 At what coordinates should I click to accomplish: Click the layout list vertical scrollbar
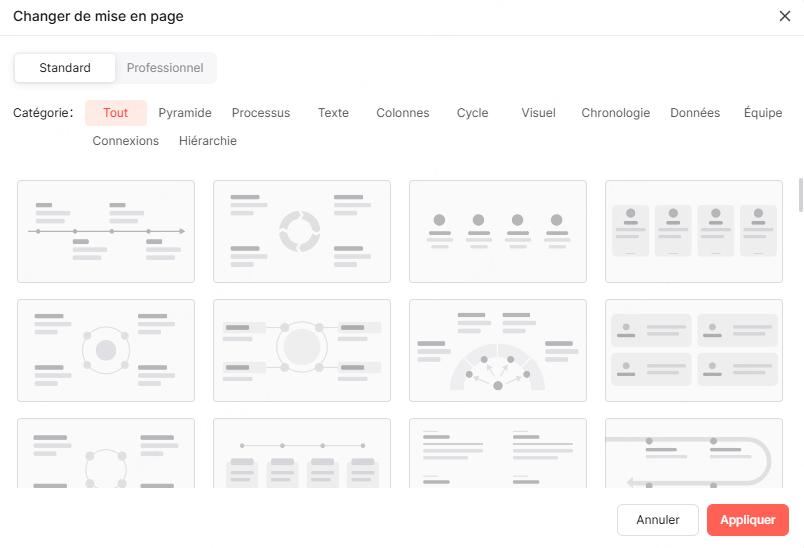click(x=800, y=196)
